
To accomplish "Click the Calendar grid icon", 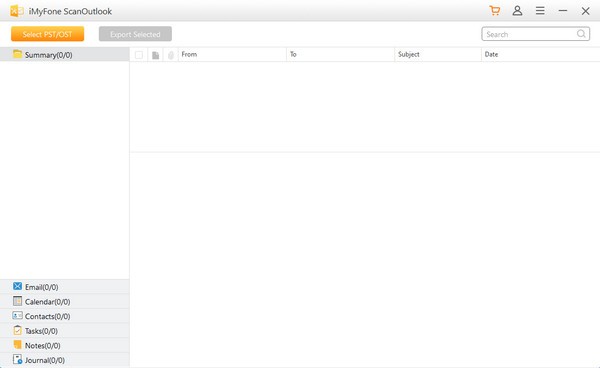I will coord(17,301).
